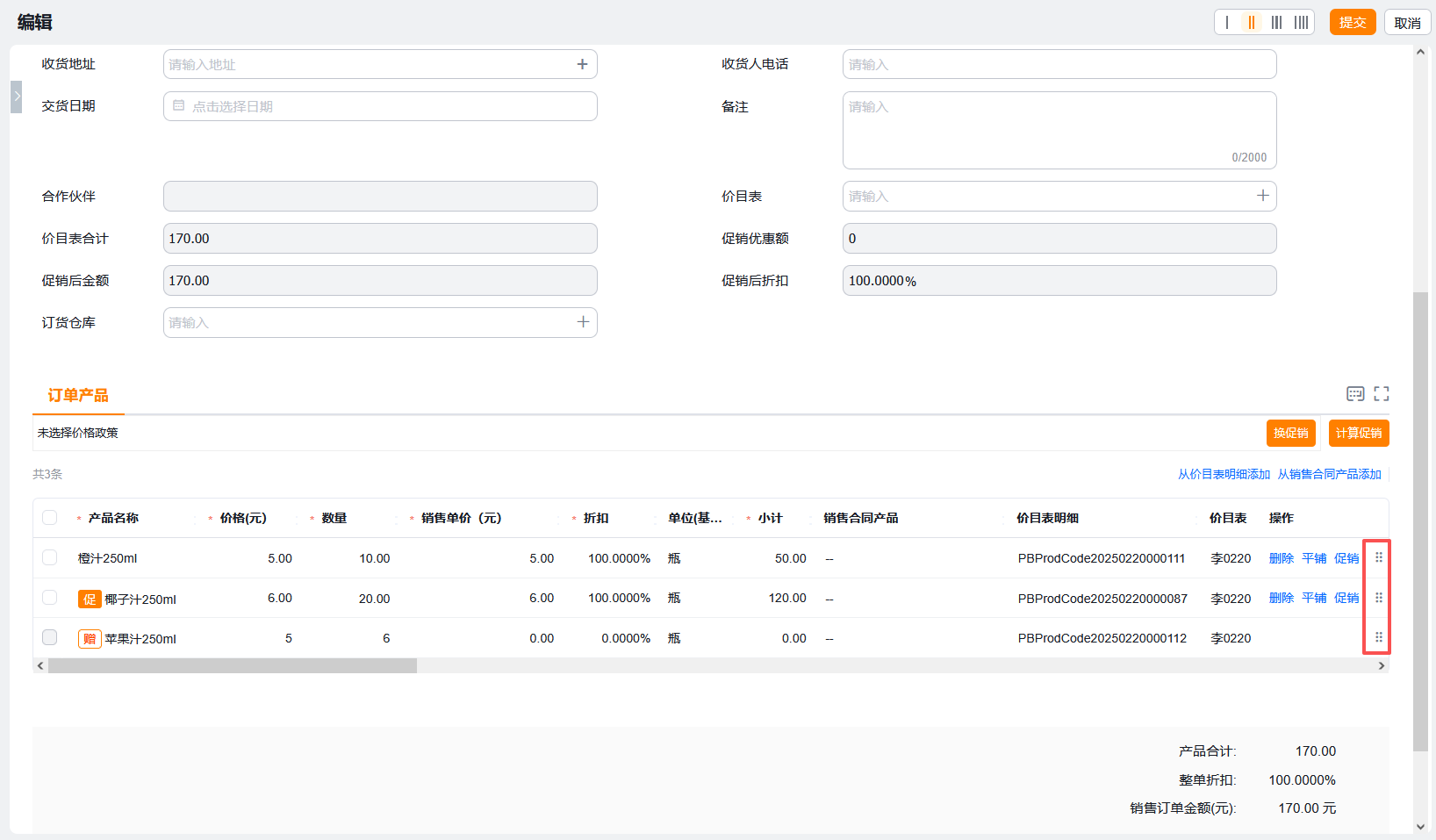Select single-column layout icon

tap(1227, 23)
